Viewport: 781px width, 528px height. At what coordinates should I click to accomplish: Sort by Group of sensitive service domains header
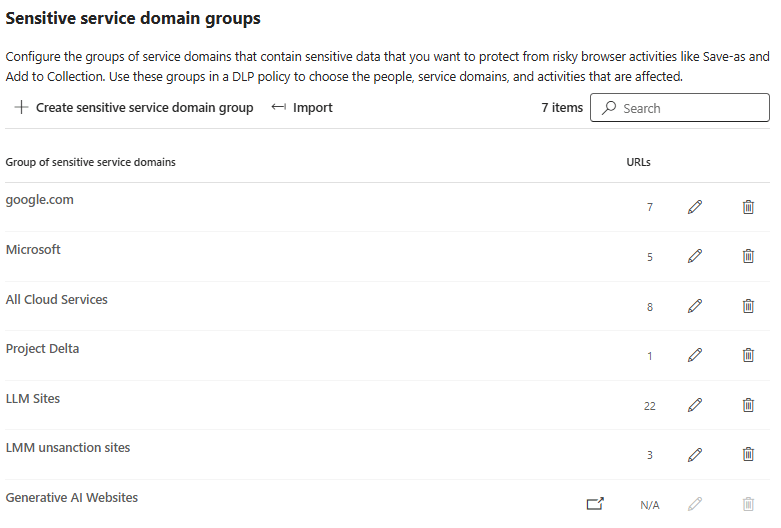coord(91,162)
